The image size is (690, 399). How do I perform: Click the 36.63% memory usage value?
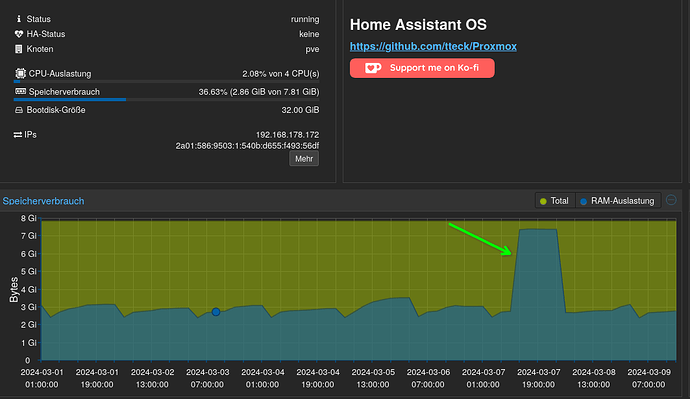(259, 92)
